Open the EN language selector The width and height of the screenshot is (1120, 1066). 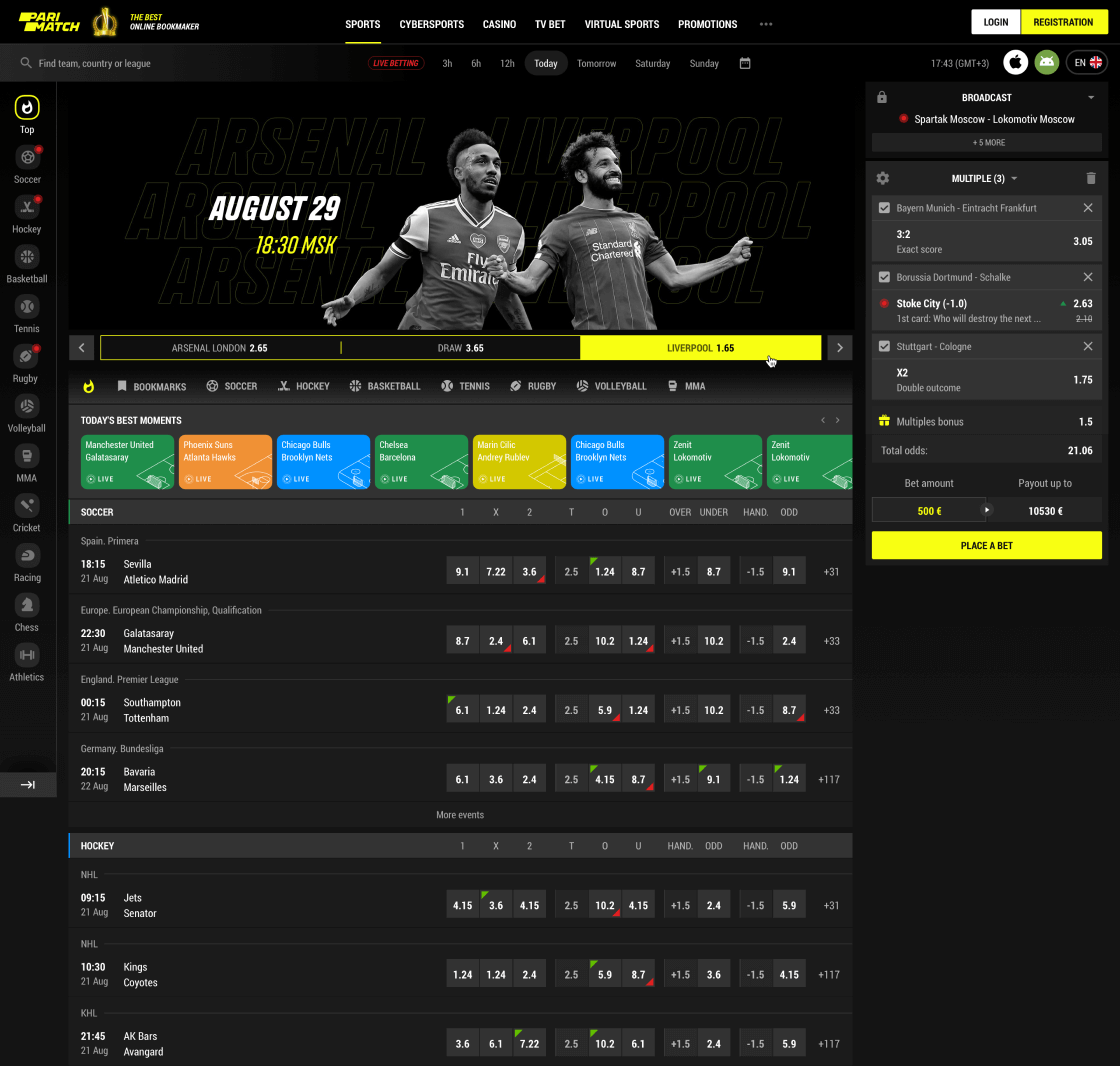(x=1088, y=62)
